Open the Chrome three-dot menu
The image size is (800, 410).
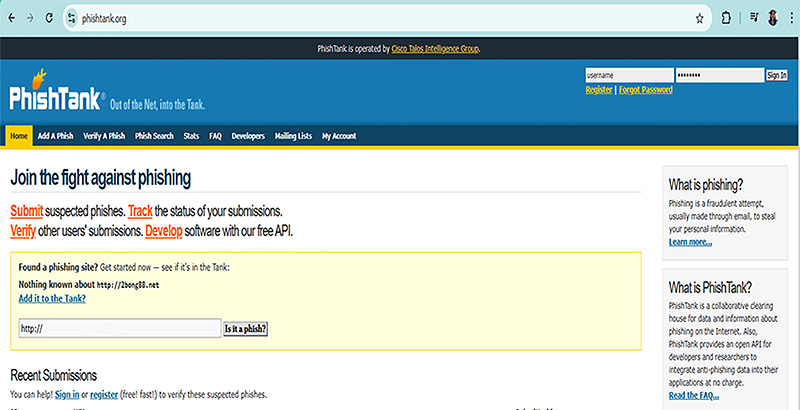[x=791, y=18]
